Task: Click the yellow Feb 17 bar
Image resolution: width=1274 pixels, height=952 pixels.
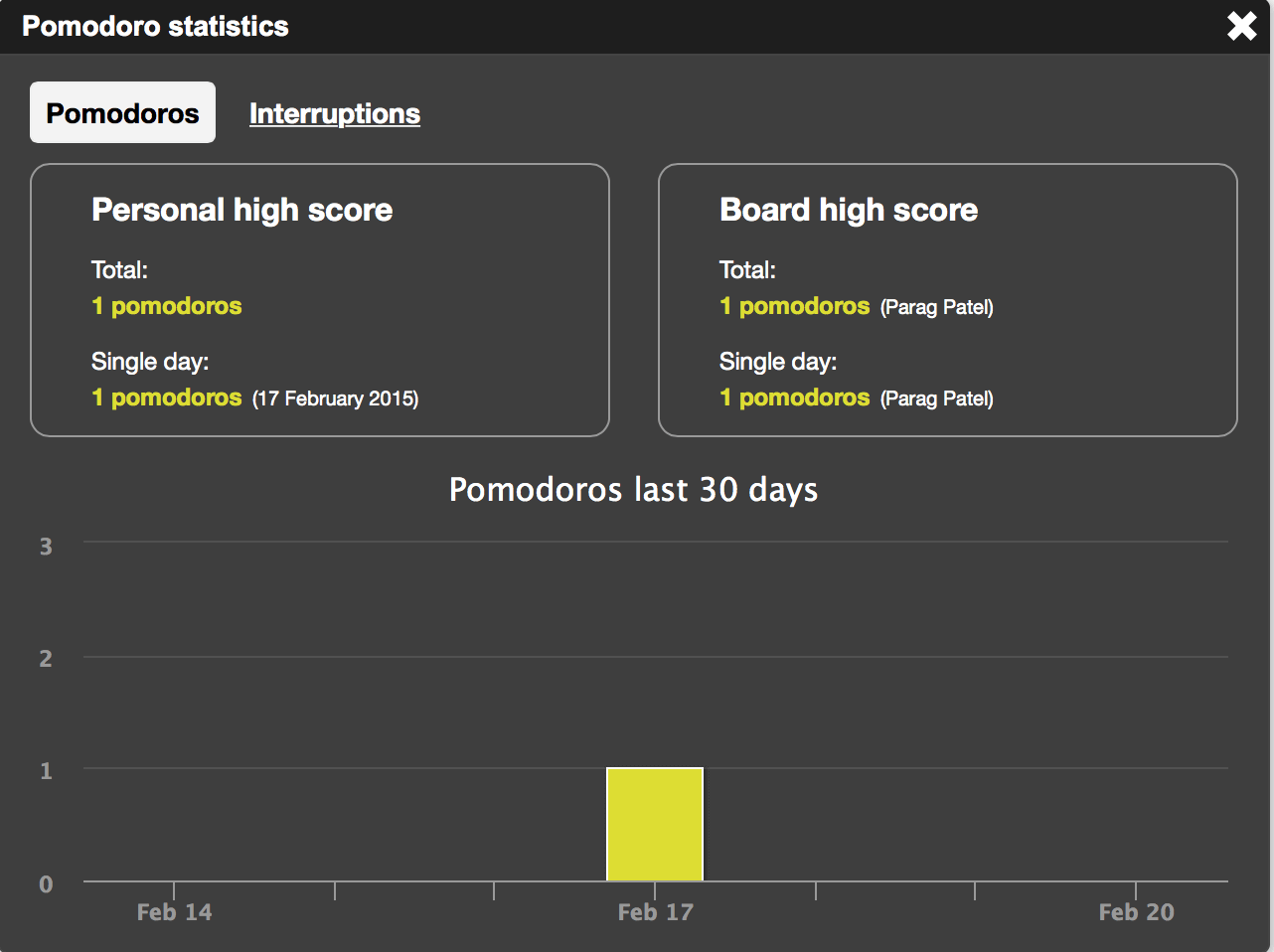Action: (x=655, y=824)
